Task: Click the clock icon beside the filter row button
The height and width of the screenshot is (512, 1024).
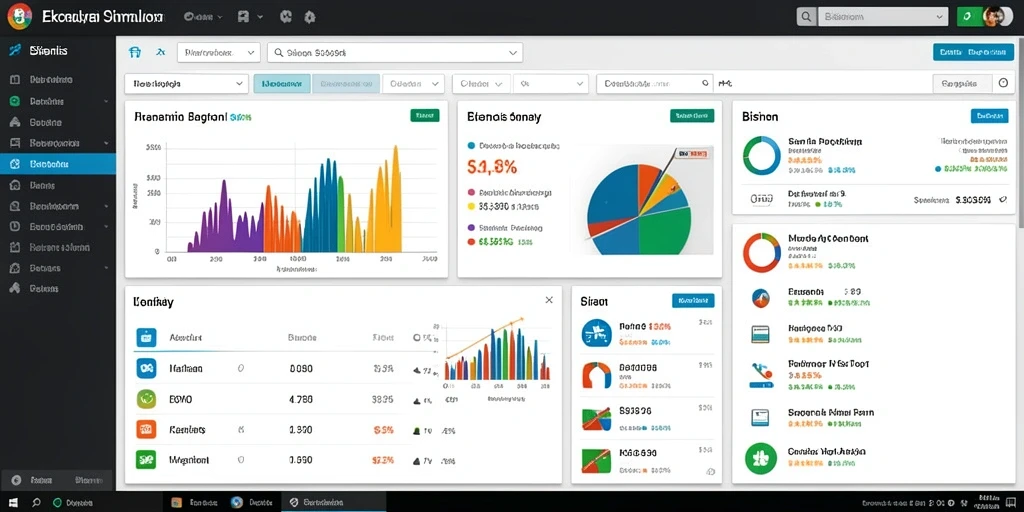Action: coord(1004,83)
